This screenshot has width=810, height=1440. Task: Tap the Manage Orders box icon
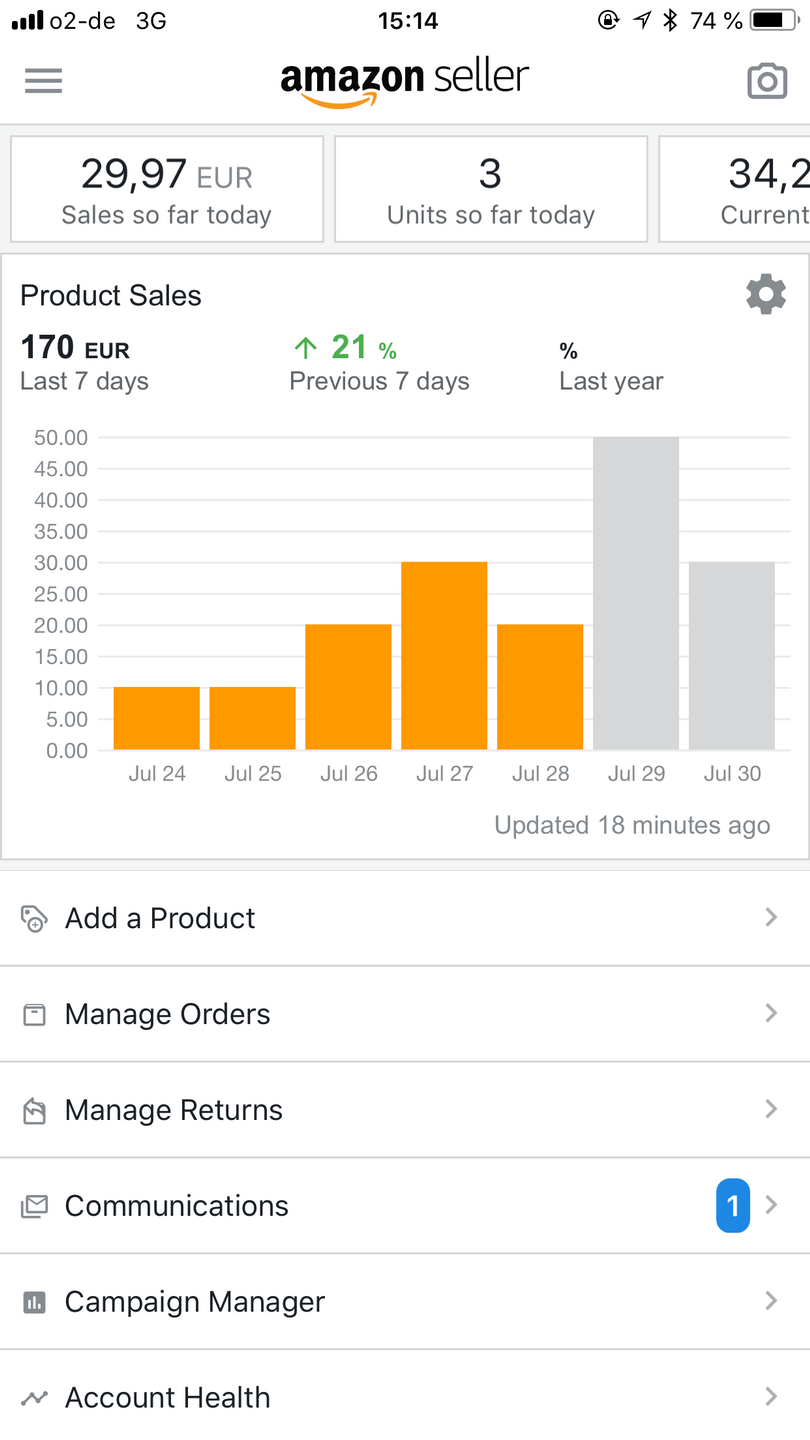[34, 1014]
